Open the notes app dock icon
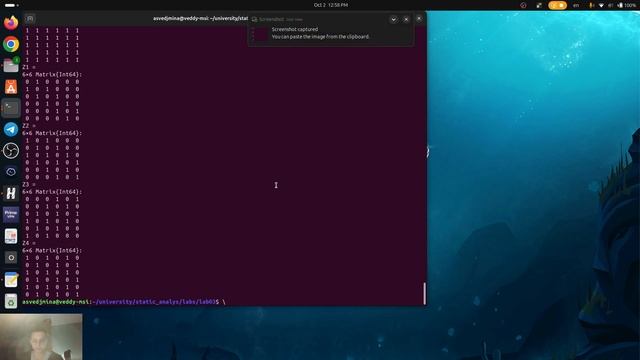The width and height of the screenshot is (640, 360). click(x=11, y=280)
